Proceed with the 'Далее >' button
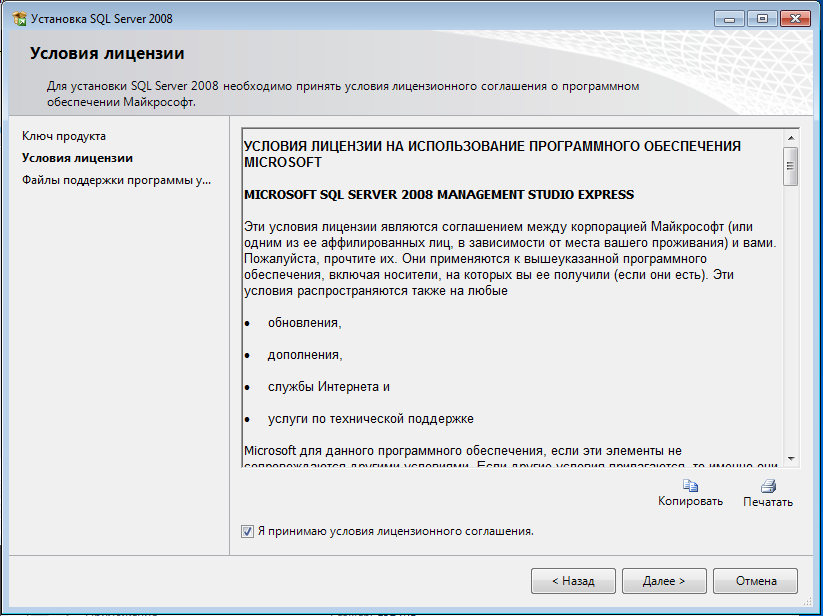Screen dimensions: 823x616 coord(664,581)
